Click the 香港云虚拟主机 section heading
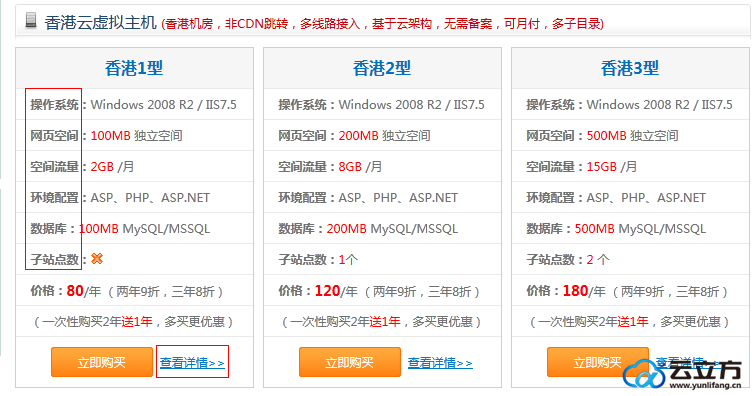Viewport: 752px width, 396px height. point(101,23)
